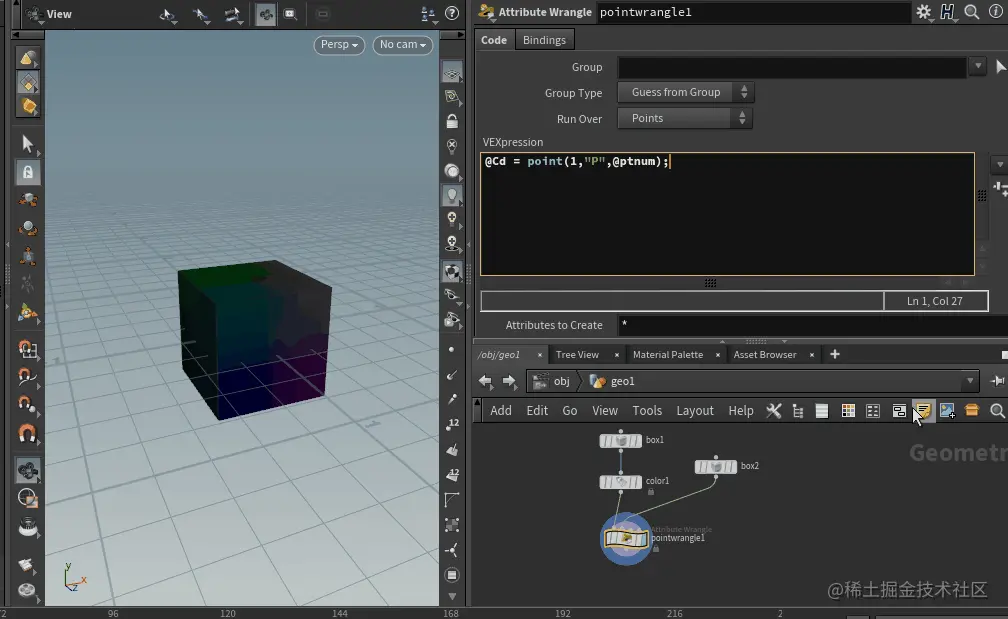Viewport: 1008px width, 619px height.
Task: Open the View pane camera menu icon
Action: pos(33,14)
